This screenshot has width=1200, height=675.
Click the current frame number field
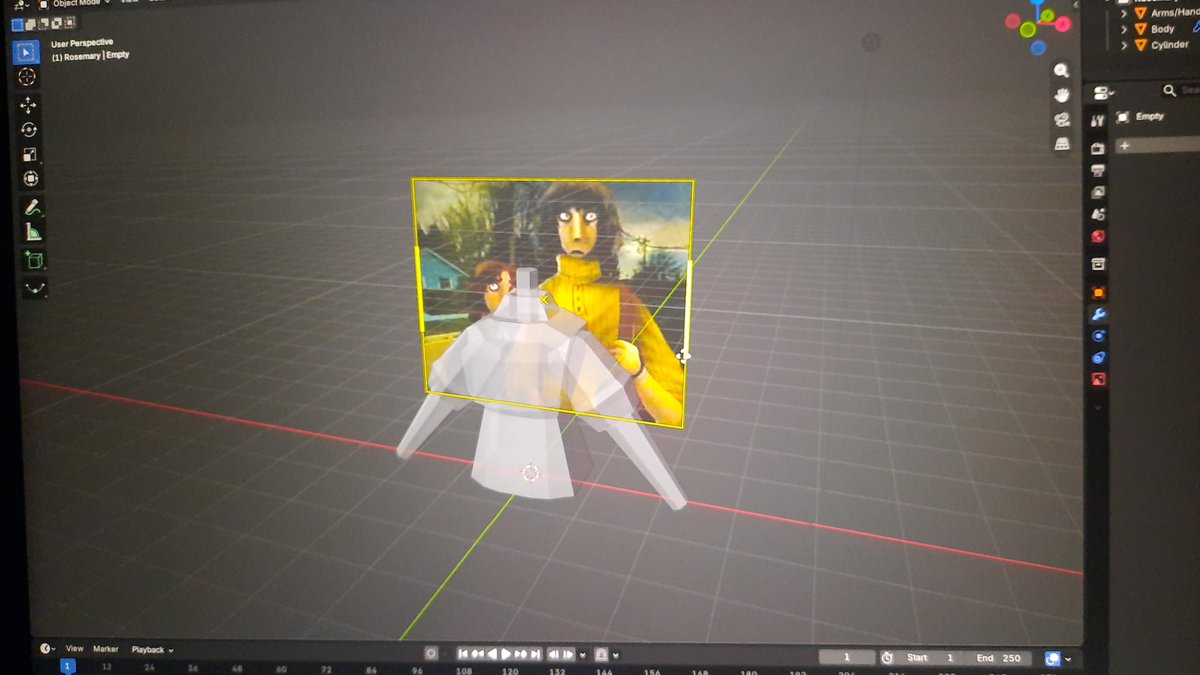(846, 657)
